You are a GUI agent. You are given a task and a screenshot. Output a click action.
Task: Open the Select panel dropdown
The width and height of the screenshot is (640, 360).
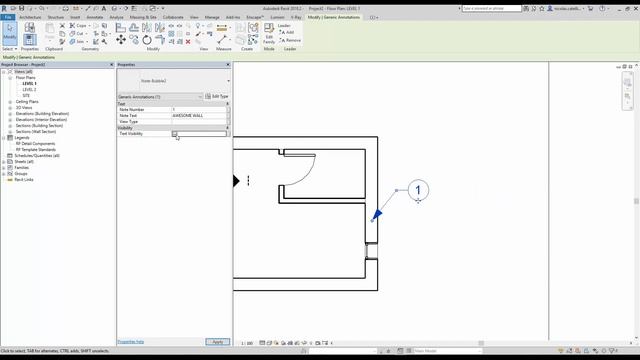[x=9, y=49]
